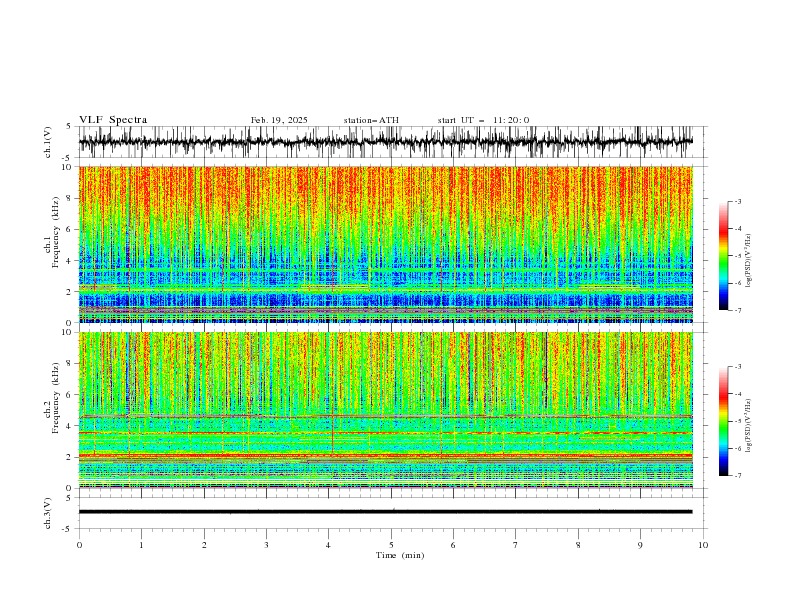Screen dimensions: 792x612
Task: Click the 2 kHz tick of ch.2 spectrogram
Action: tap(70, 457)
